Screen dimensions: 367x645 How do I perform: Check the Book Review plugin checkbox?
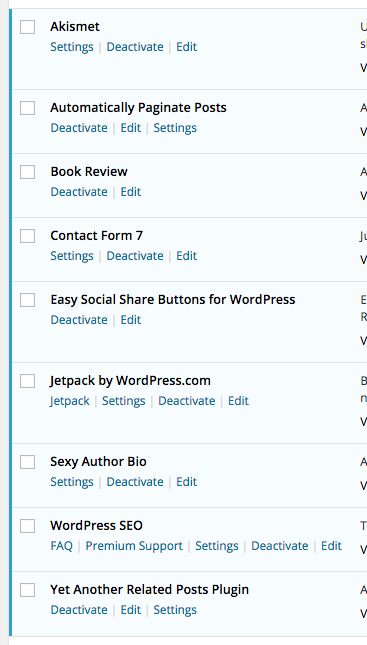28,172
